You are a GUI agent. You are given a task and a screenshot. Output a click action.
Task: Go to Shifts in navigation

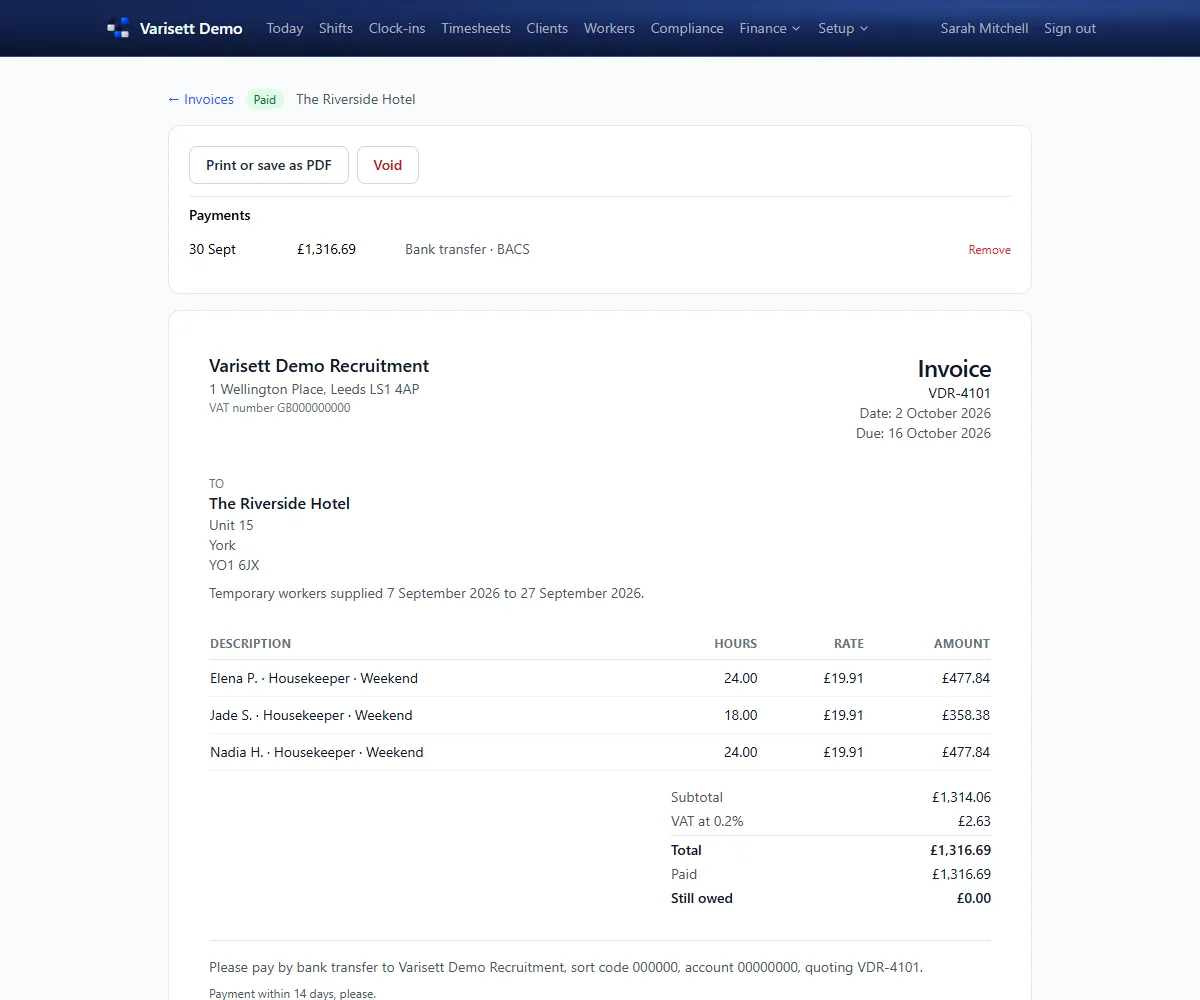(336, 28)
